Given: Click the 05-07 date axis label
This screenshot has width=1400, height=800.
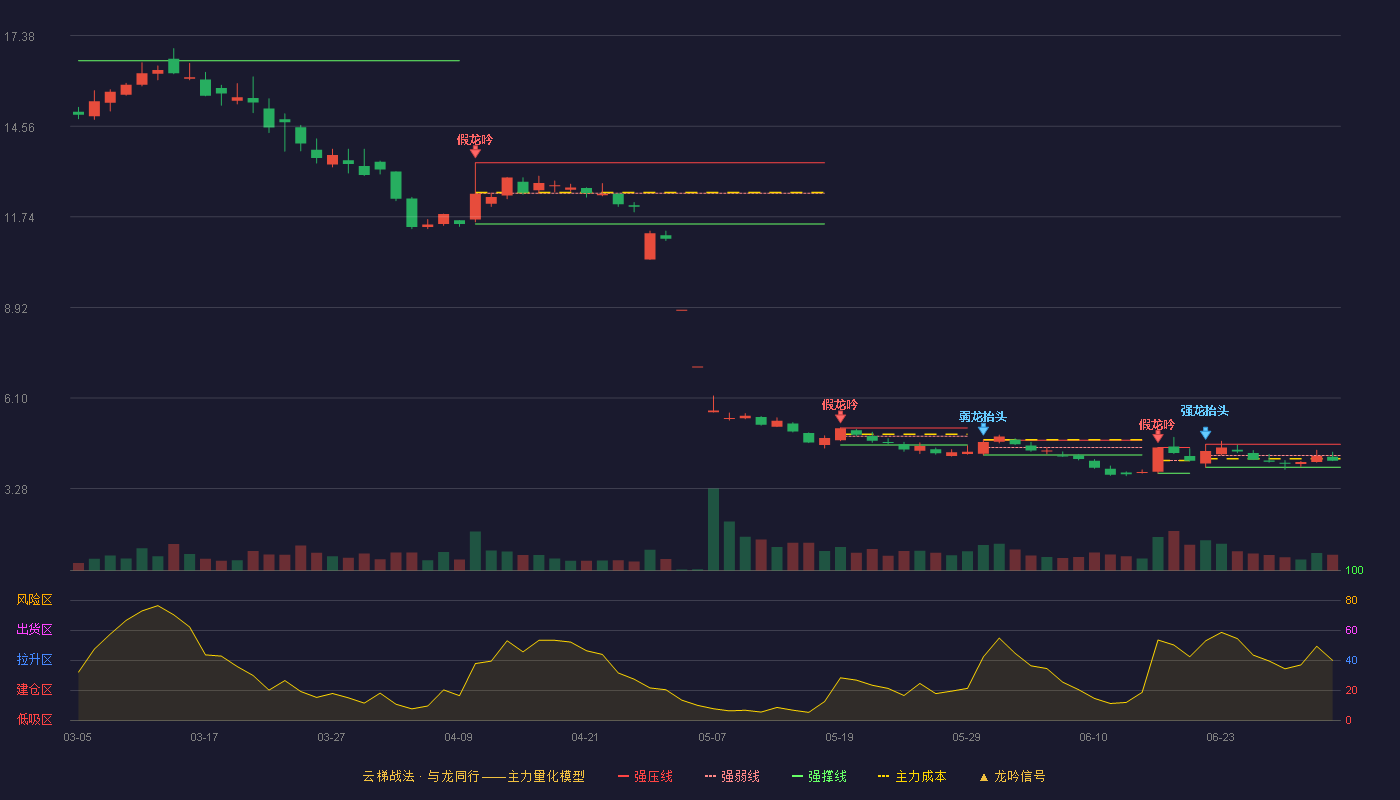Looking at the screenshot, I should [712, 737].
